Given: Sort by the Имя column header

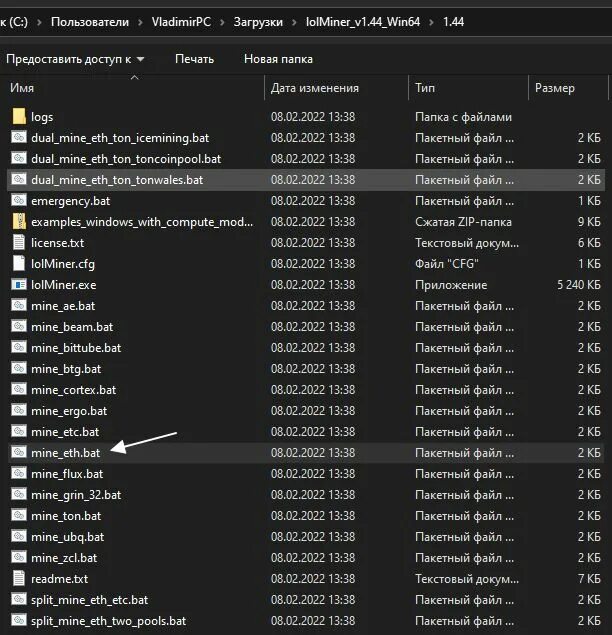Looking at the screenshot, I should (22, 88).
